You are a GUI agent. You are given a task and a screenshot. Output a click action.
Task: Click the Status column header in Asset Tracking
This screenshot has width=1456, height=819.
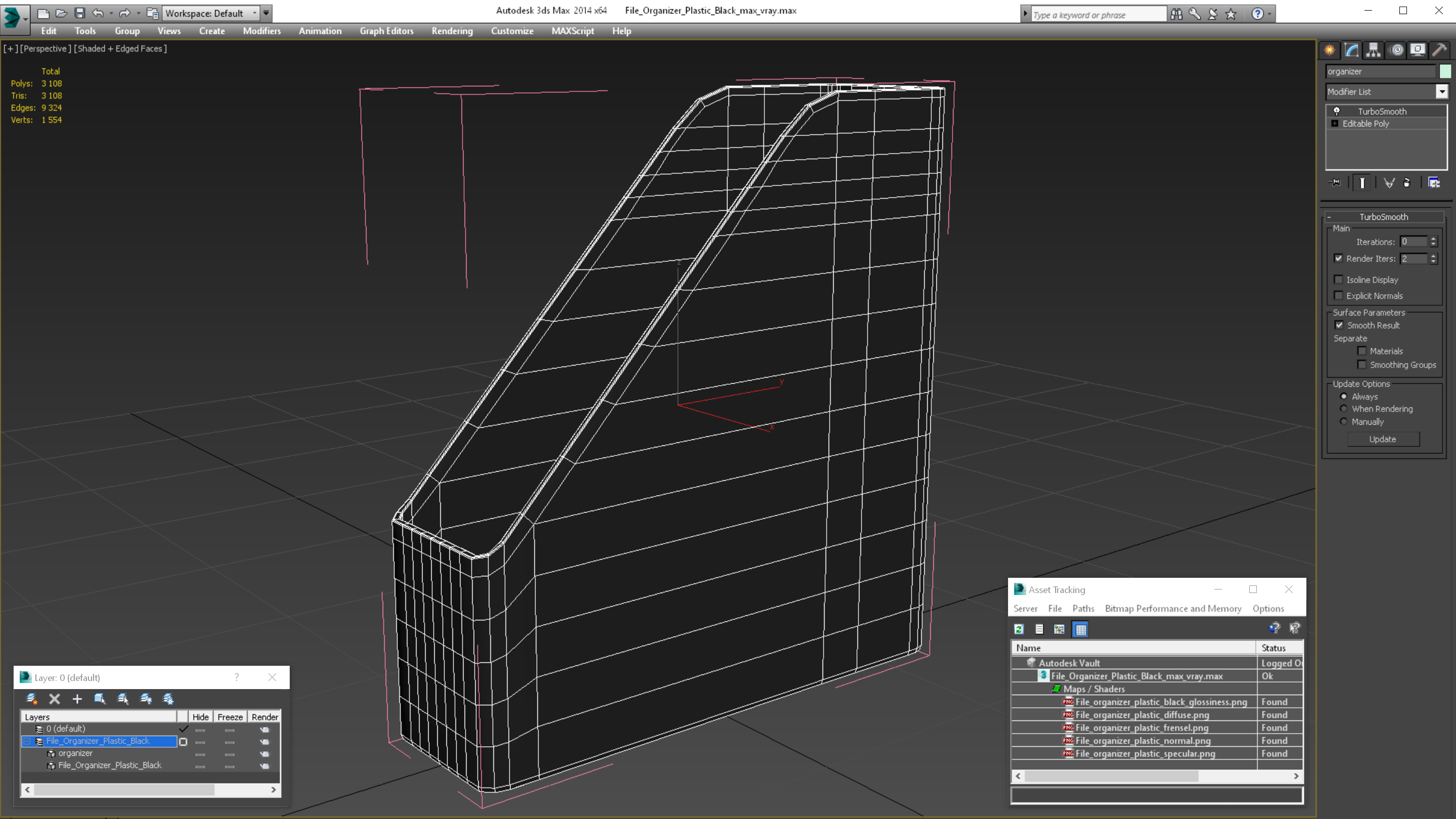[1279, 648]
